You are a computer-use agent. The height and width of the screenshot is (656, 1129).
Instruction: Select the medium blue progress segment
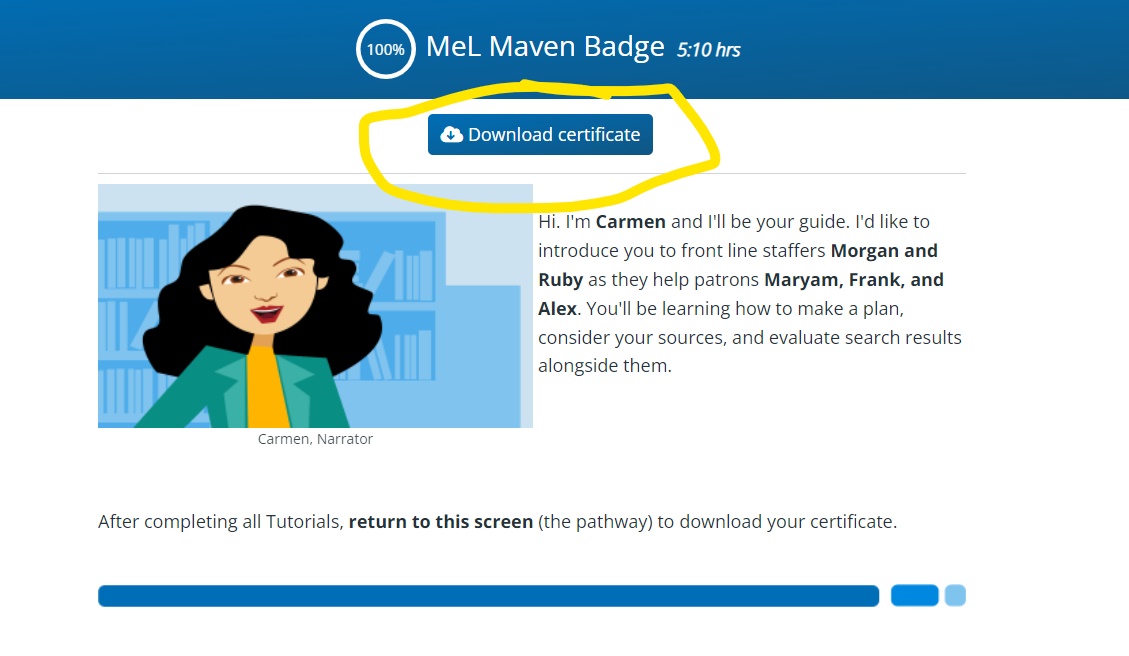(x=914, y=596)
